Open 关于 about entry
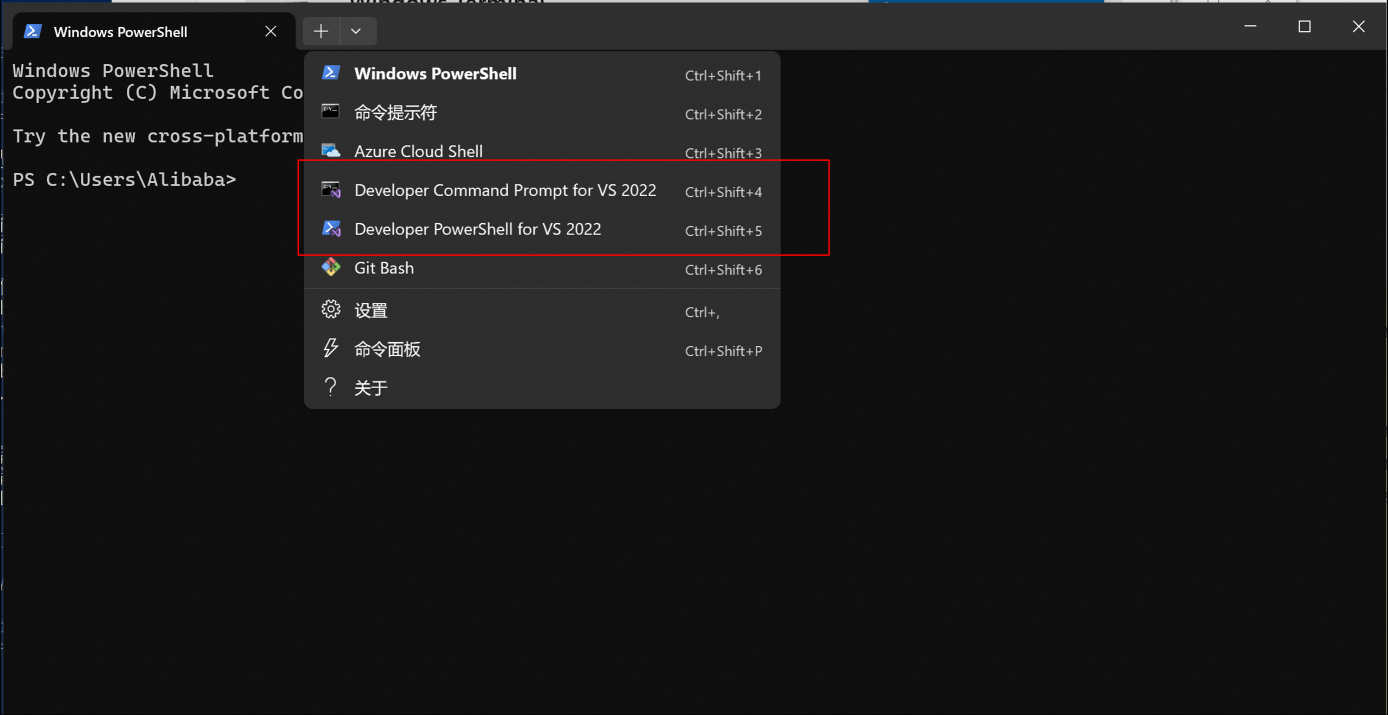 (542, 388)
